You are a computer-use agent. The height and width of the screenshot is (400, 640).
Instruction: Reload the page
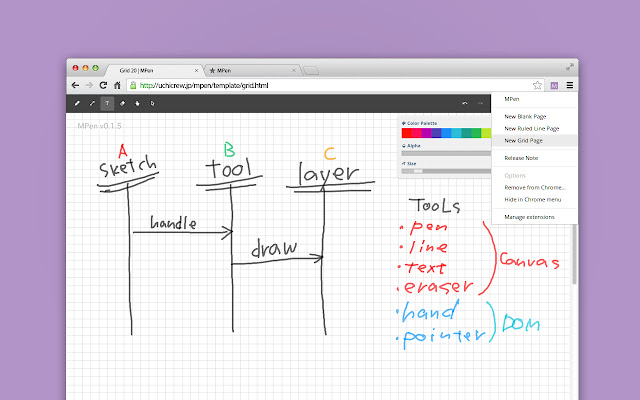click(103, 86)
